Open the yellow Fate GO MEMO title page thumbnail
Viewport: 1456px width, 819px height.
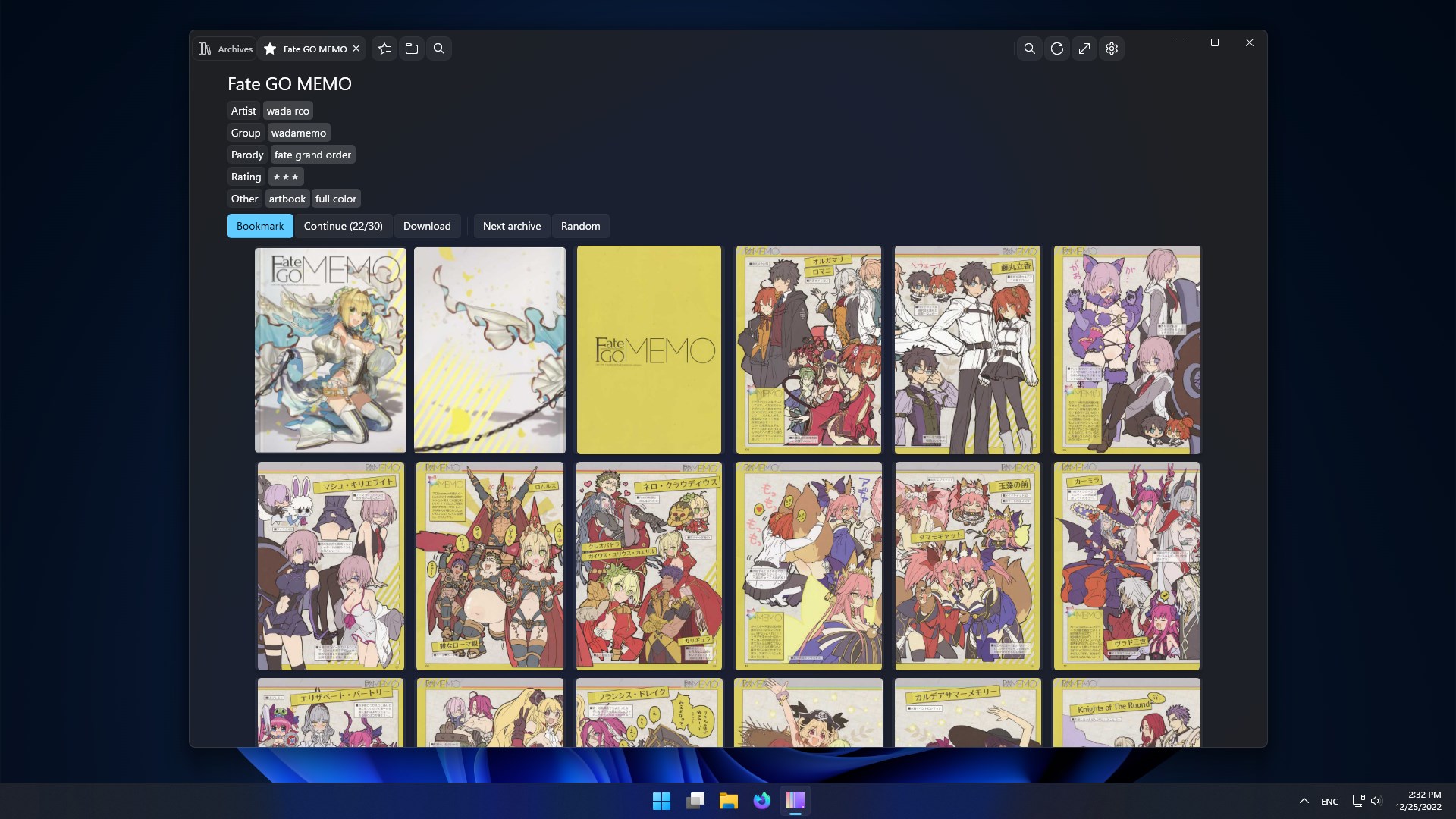(649, 350)
